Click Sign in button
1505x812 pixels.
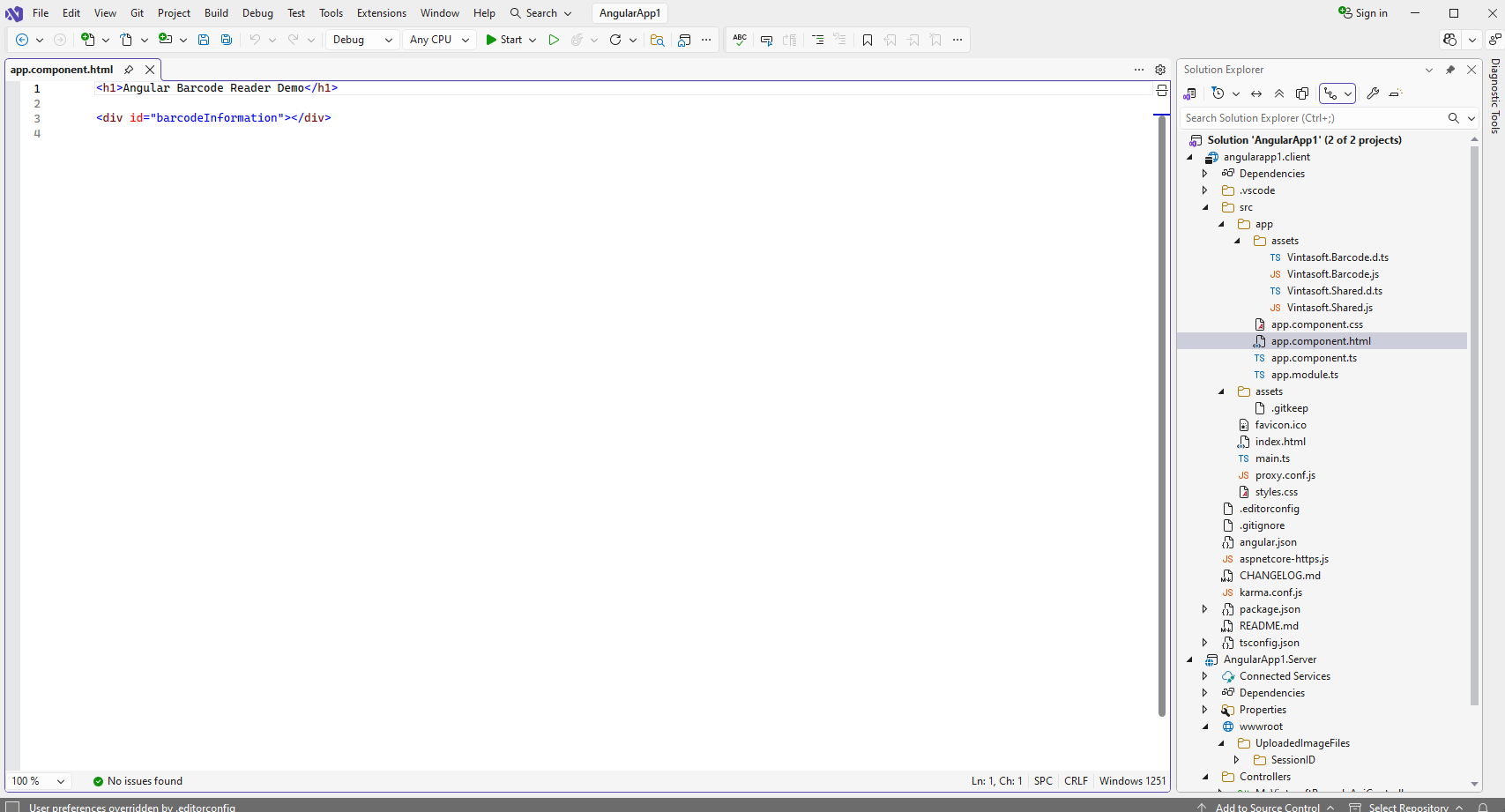(x=1363, y=13)
